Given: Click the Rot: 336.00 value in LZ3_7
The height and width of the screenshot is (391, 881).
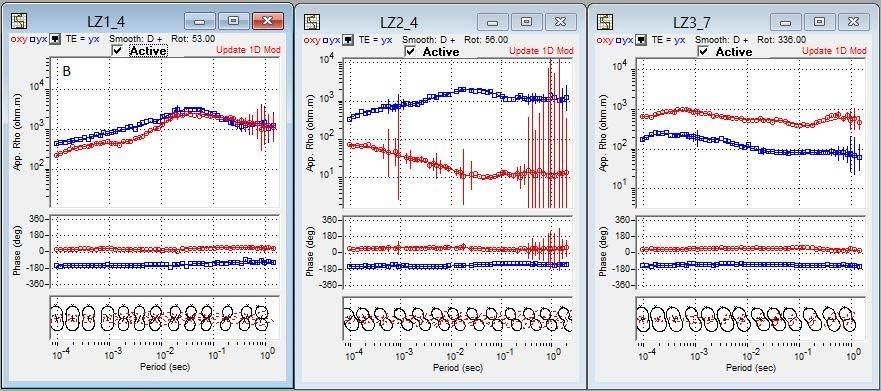Looking at the screenshot, I should pyautogui.click(x=782, y=40).
